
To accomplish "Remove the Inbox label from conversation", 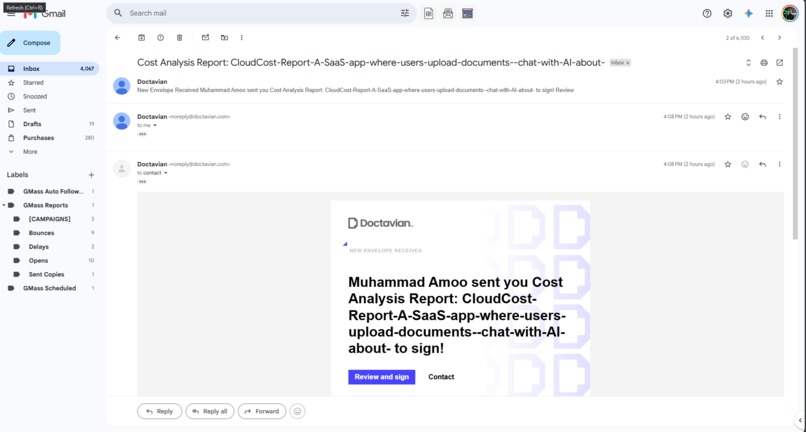I will point(628,63).
